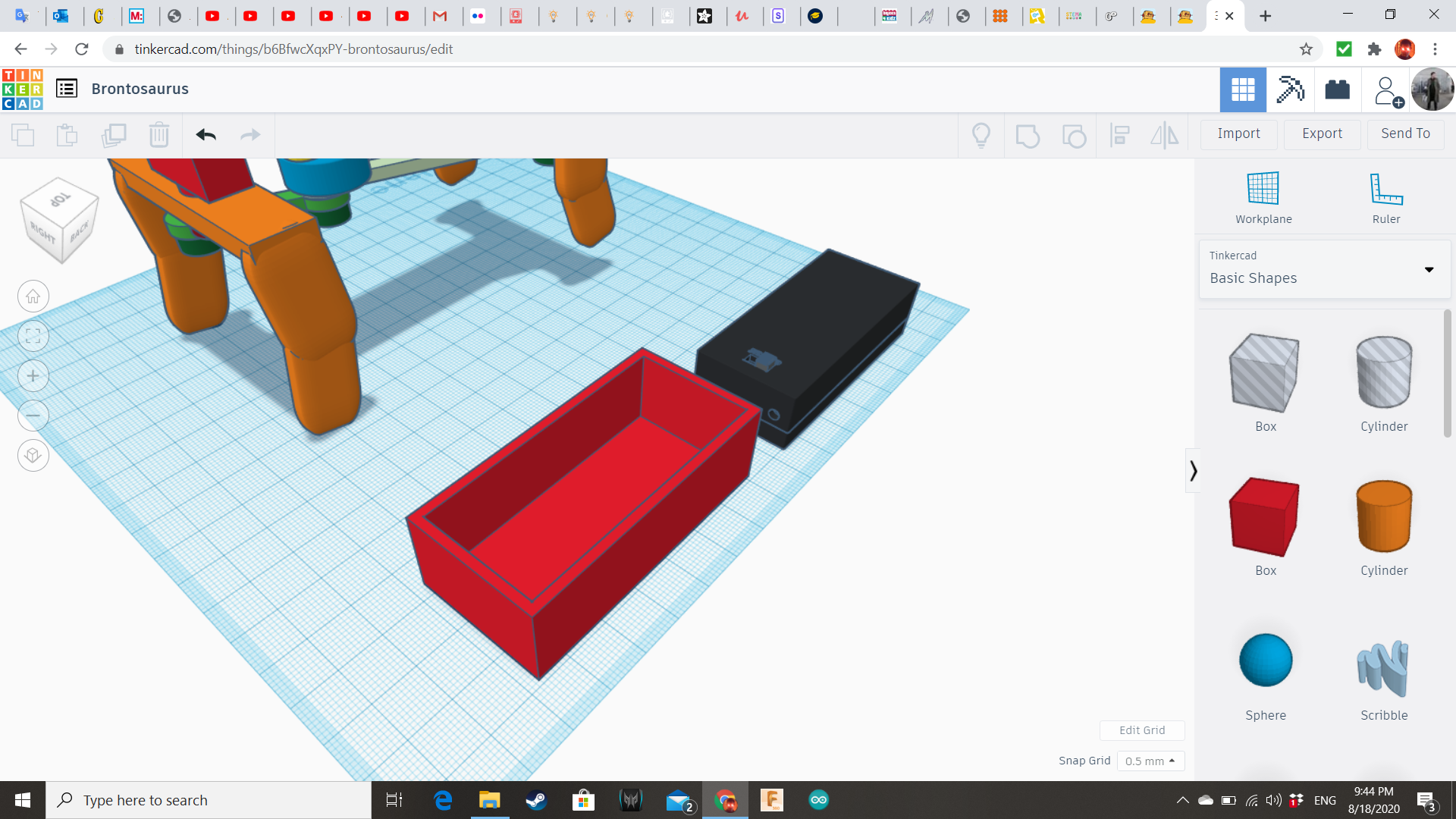Switch to 3D design grid view
This screenshot has width=1456, height=819.
[1243, 89]
